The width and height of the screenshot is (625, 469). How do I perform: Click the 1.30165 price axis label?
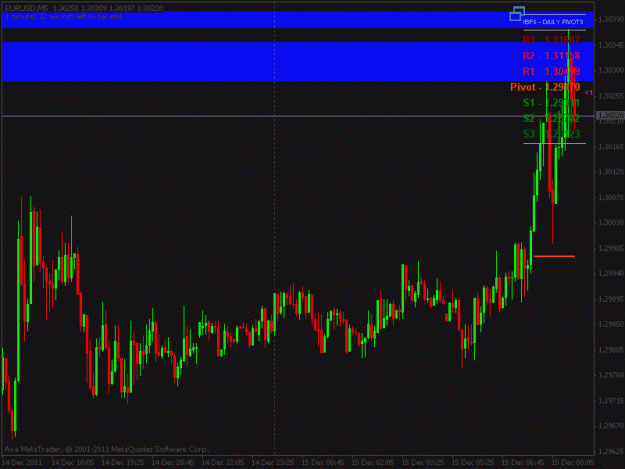(x=611, y=147)
